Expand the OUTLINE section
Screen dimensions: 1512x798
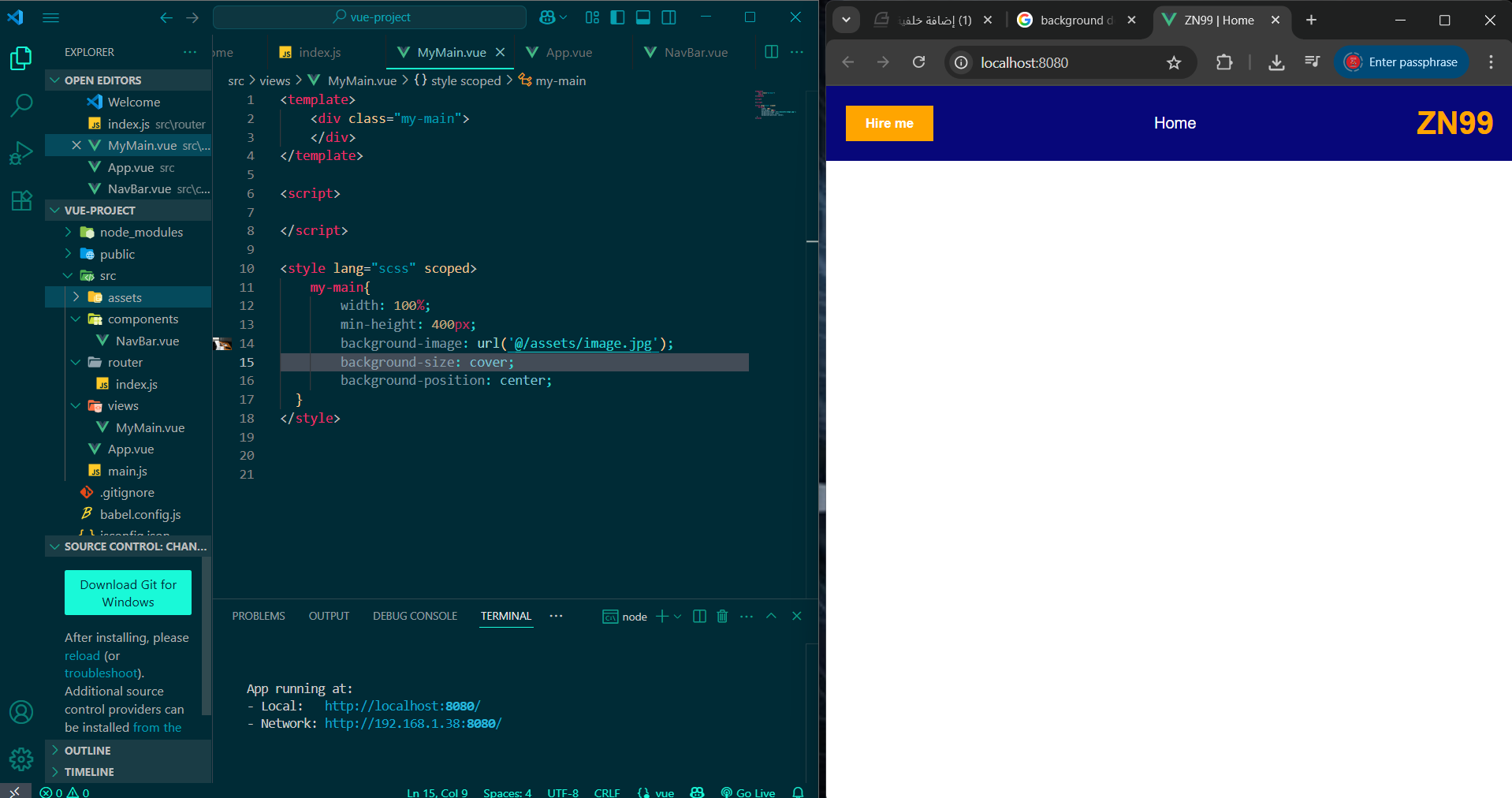88,751
